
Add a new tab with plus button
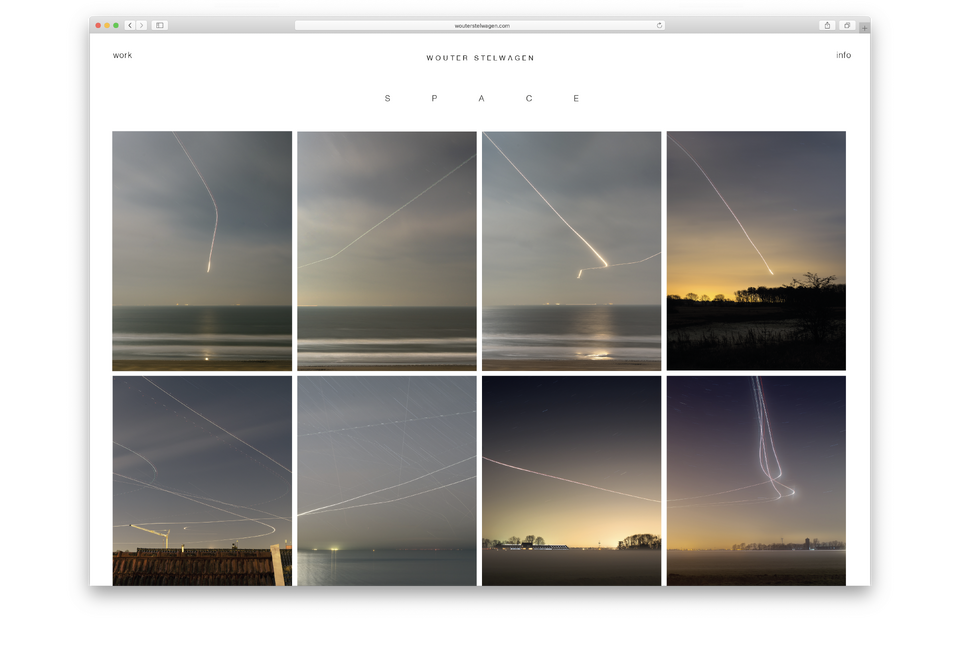(x=864, y=28)
